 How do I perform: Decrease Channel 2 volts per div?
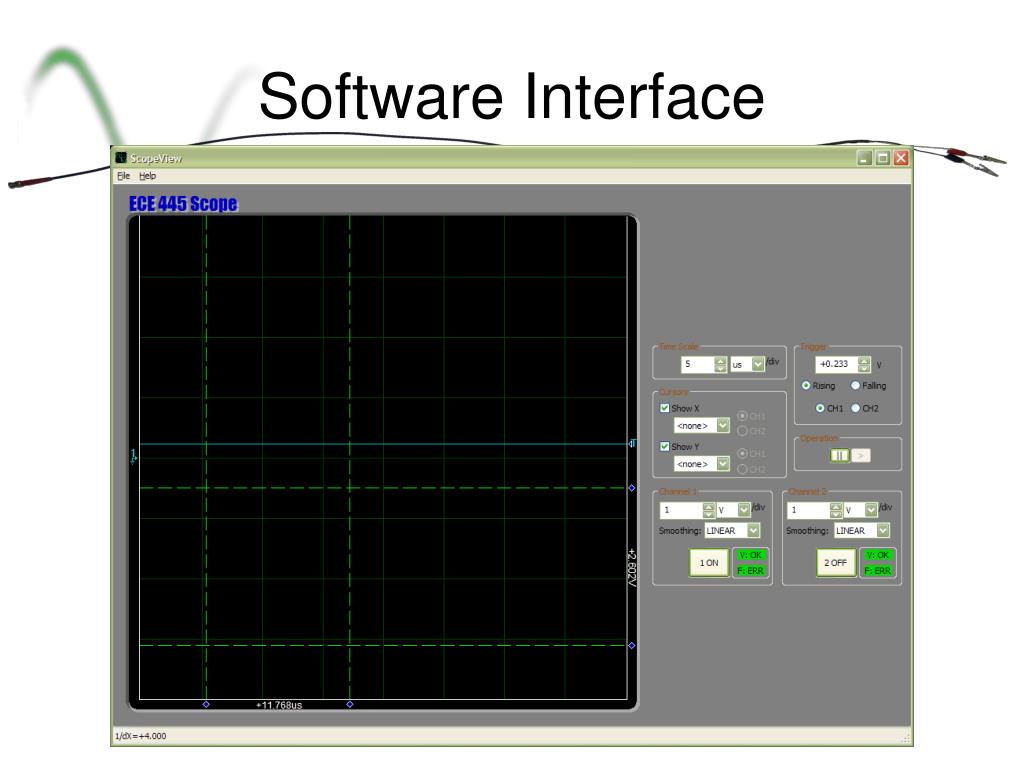[836, 514]
